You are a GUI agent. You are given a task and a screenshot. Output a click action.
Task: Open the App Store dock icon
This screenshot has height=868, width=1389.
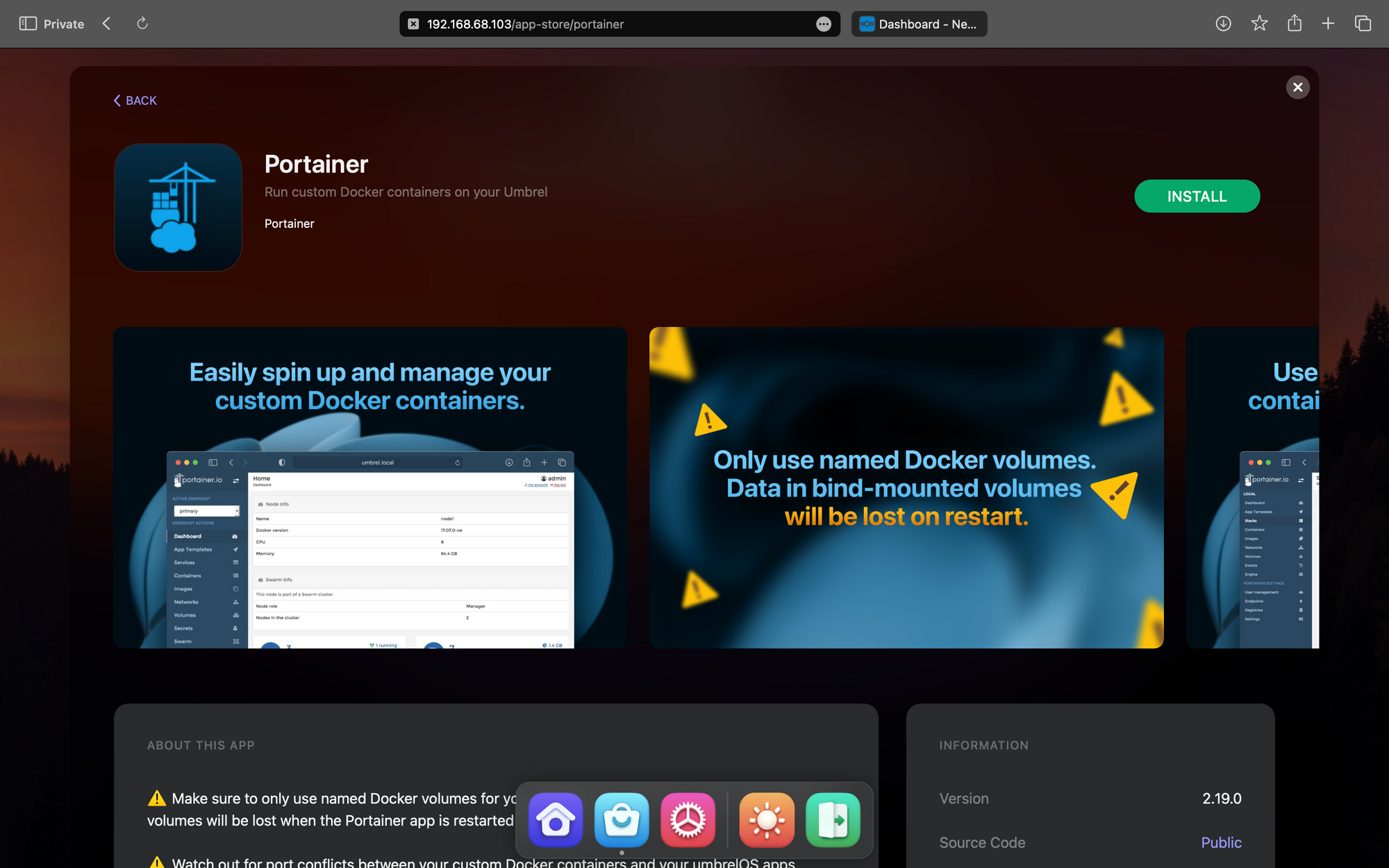point(622,820)
